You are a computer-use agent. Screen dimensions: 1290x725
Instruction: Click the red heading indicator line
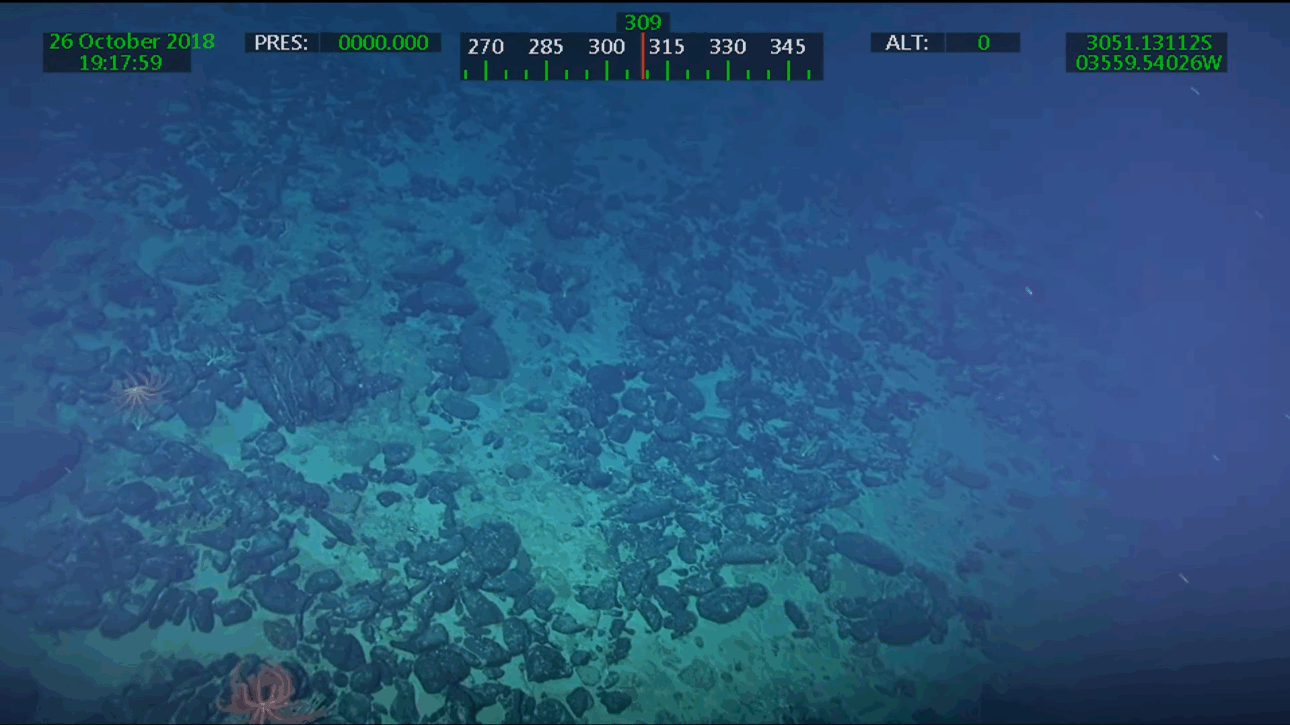[642, 56]
